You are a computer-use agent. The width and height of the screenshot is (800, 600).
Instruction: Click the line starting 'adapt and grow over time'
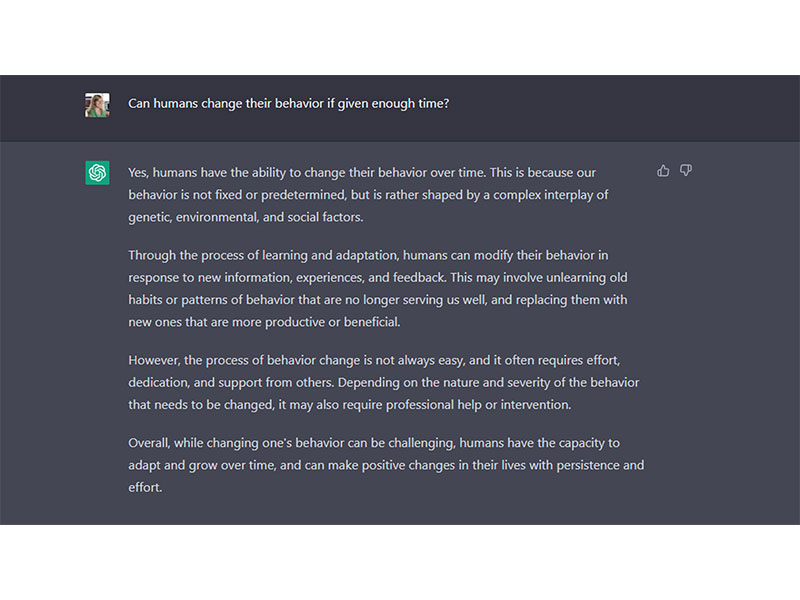pyautogui.click(x=386, y=465)
